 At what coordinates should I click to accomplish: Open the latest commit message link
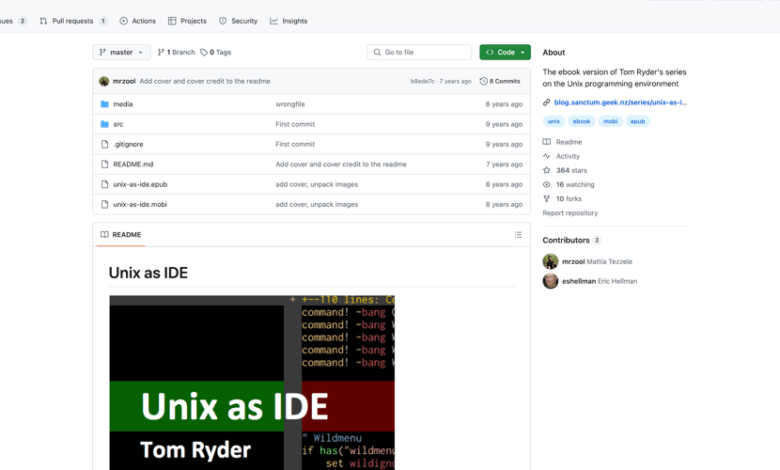click(205, 81)
